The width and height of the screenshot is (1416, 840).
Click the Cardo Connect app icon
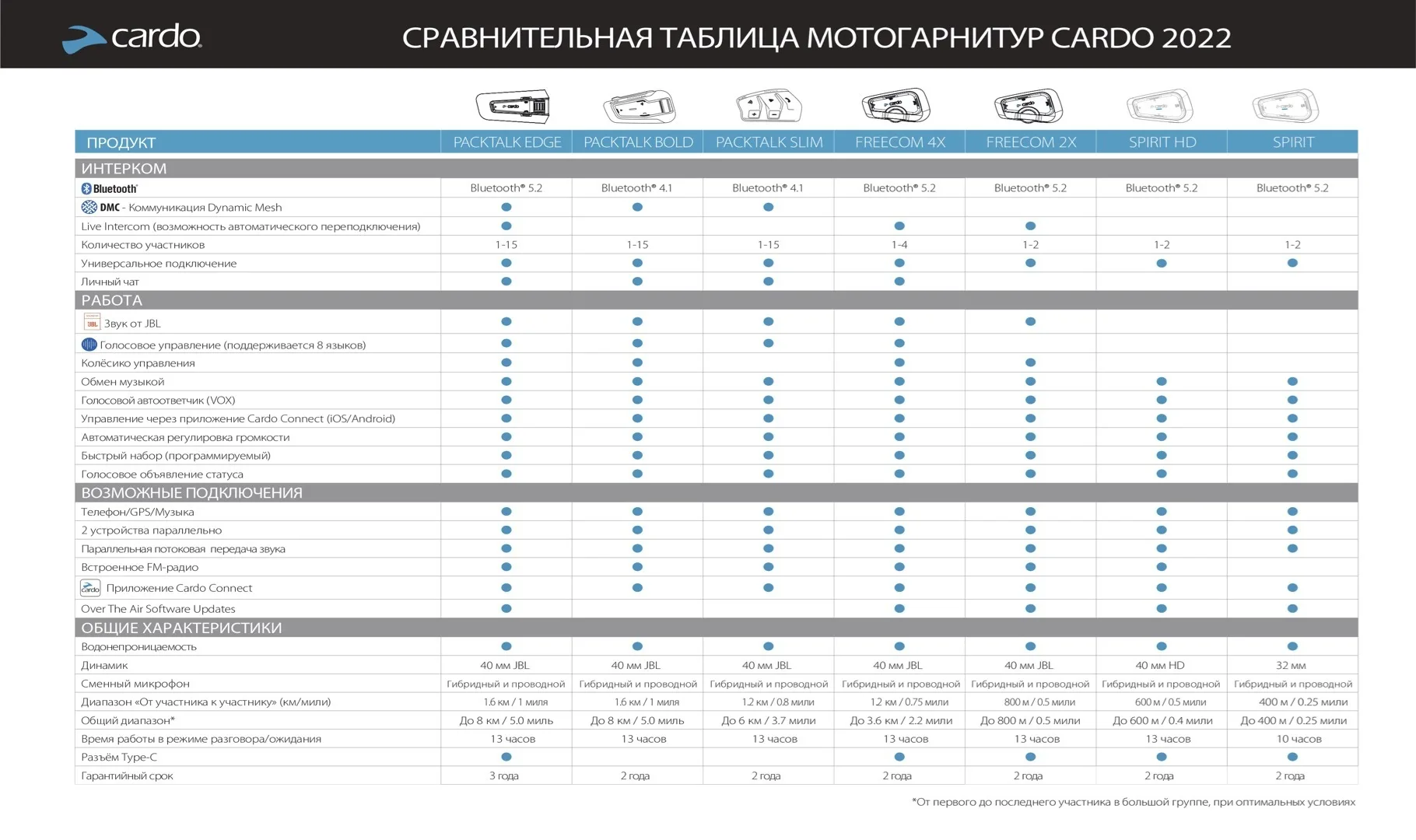90,588
